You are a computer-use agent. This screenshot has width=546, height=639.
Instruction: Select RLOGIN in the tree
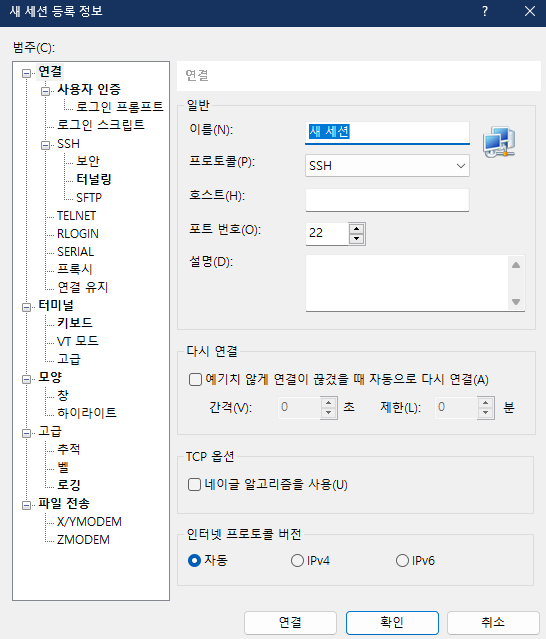point(78,234)
